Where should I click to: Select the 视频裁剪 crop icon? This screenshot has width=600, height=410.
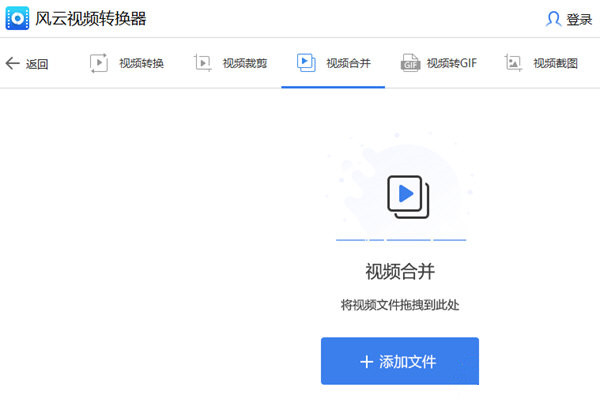tap(203, 63)
